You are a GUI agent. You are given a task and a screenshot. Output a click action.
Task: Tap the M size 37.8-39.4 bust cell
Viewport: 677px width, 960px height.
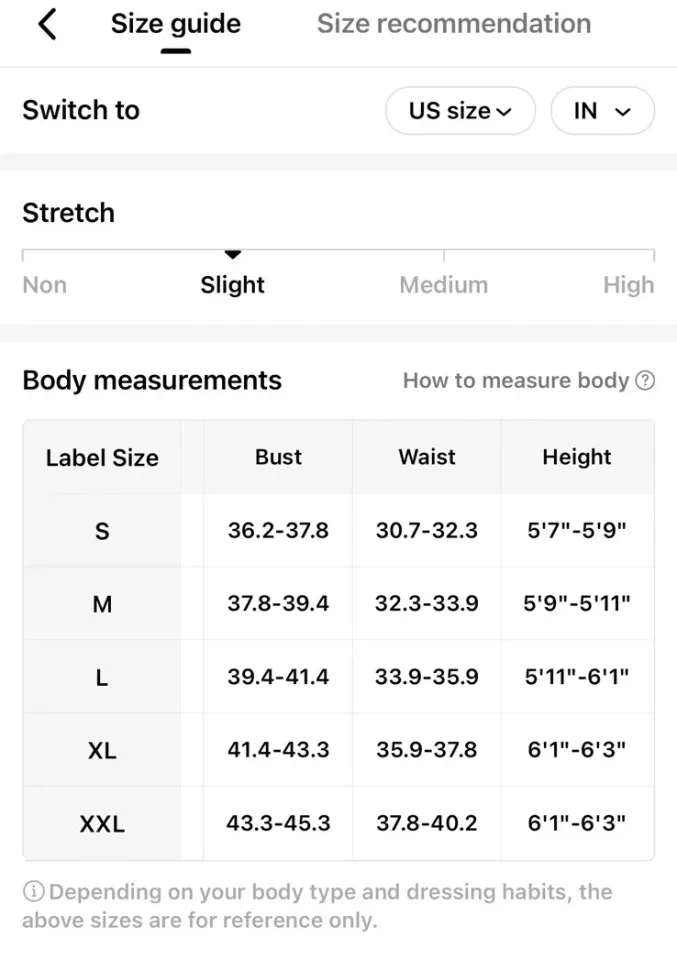[278, 604]
